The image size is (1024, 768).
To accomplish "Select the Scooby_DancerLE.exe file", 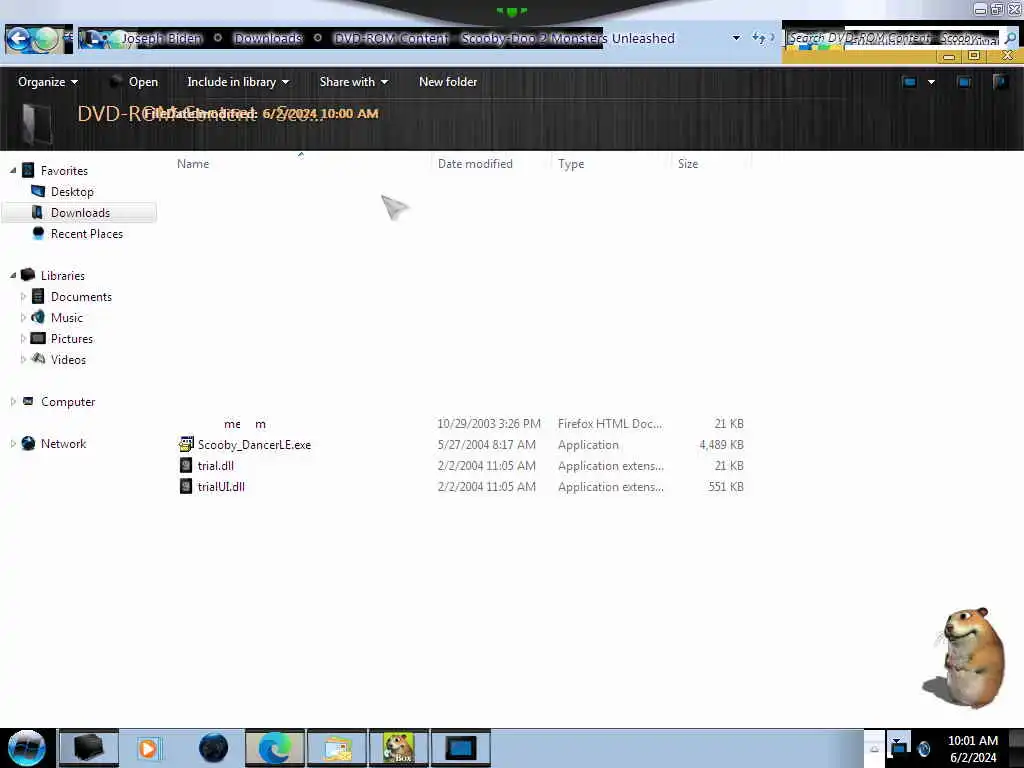I will point(254,445).
